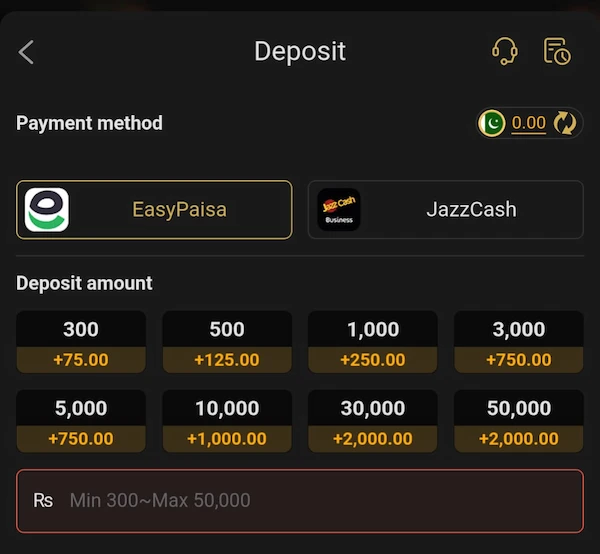Click the Rs amount input field
Image resolution: width=600 pixels, height=554 pixels.
tap(300, 501)
